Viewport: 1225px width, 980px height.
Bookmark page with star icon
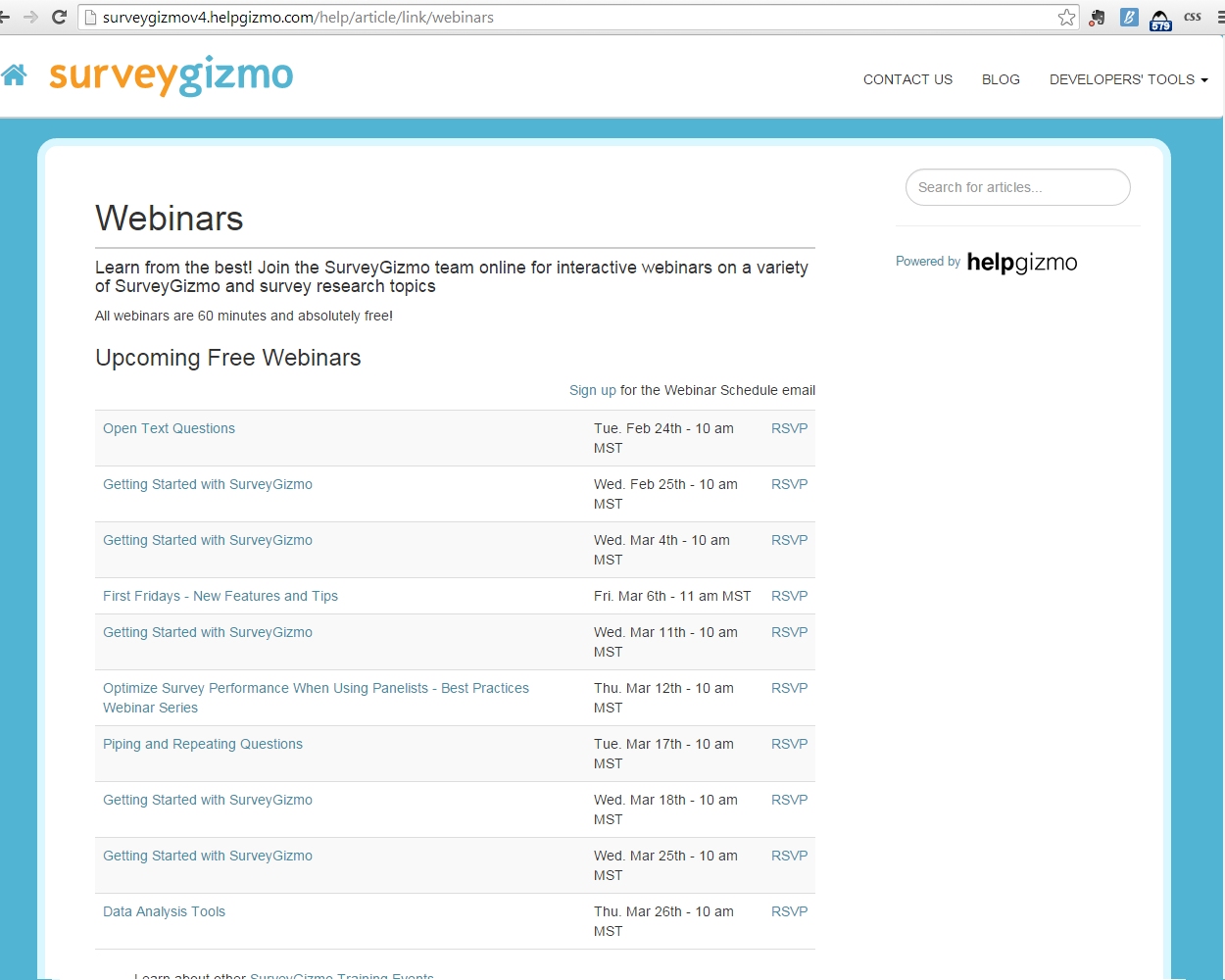coord(1067,18)
